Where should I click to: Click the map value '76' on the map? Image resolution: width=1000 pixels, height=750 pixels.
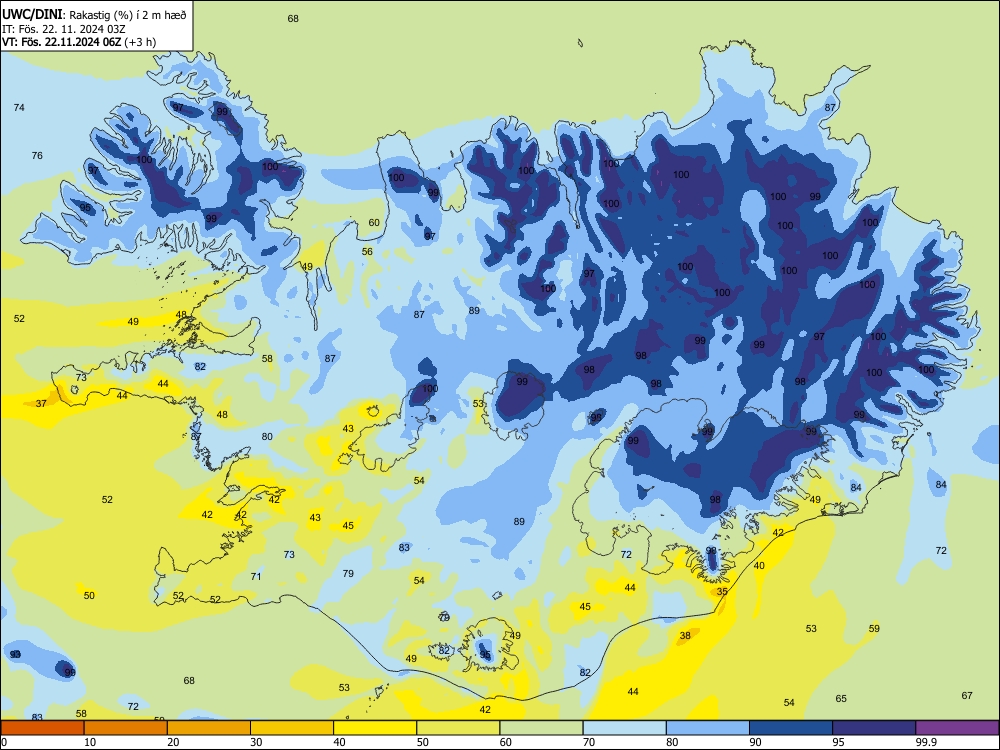click(x=37, y=155)
